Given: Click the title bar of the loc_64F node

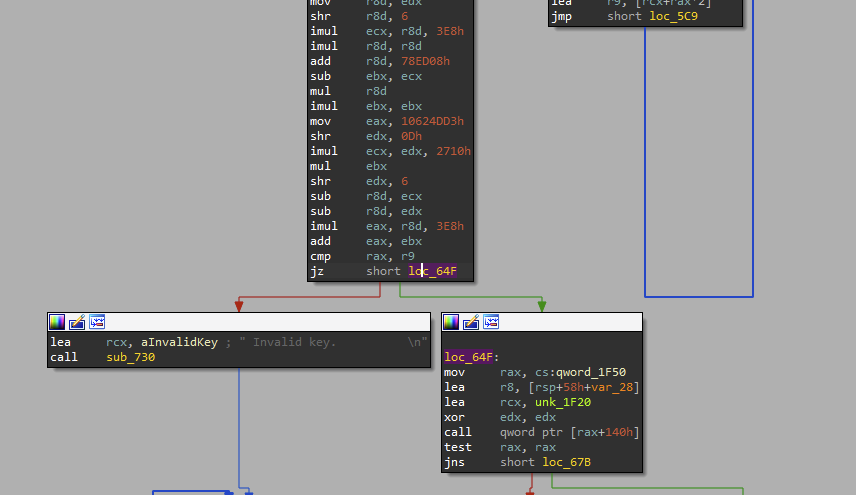Looking at the screenshot, I should tap(542, 322).
